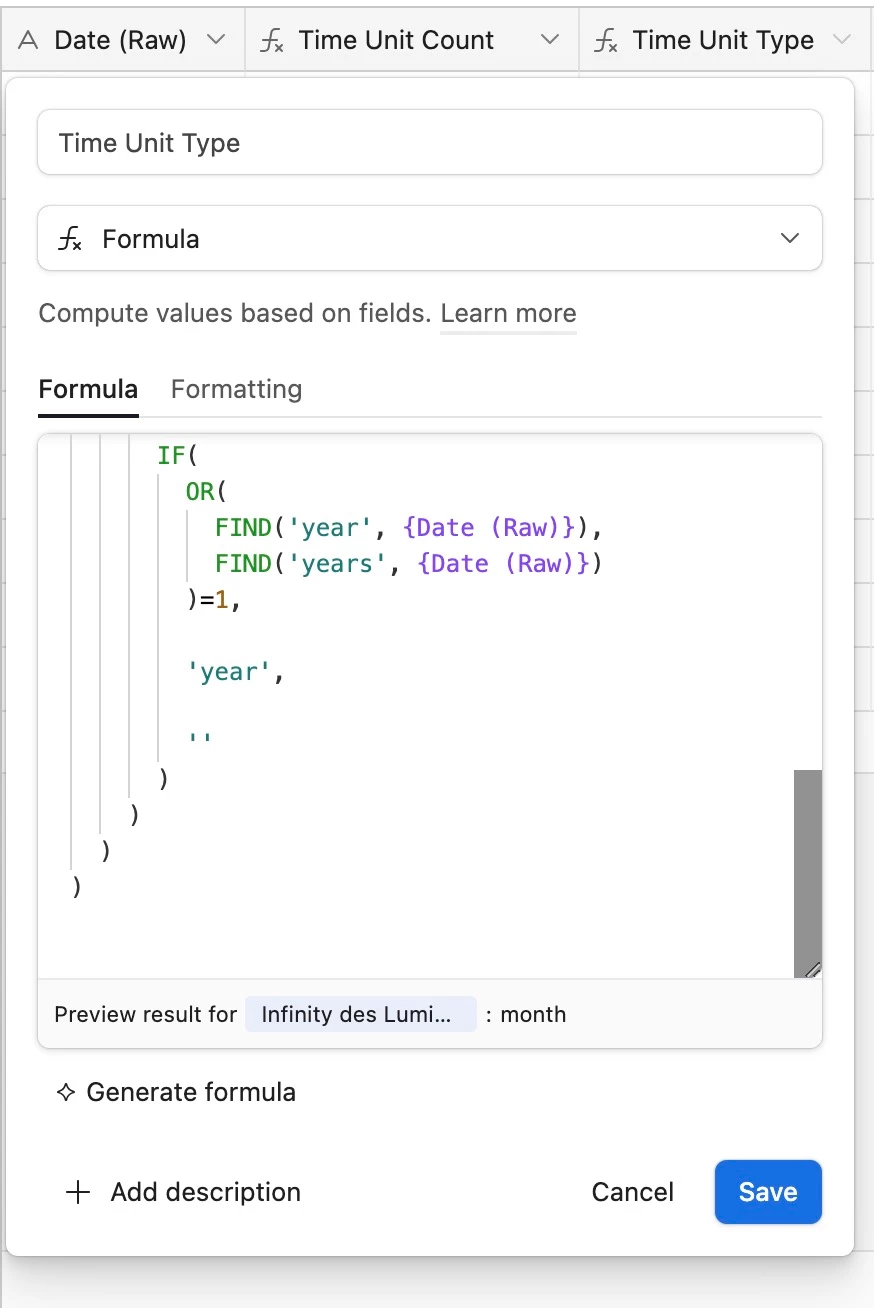Image resolution: width=874 pixels, height=1308 pixels.
Task: Select the Formula tab
Action: (x=88, y=389)
